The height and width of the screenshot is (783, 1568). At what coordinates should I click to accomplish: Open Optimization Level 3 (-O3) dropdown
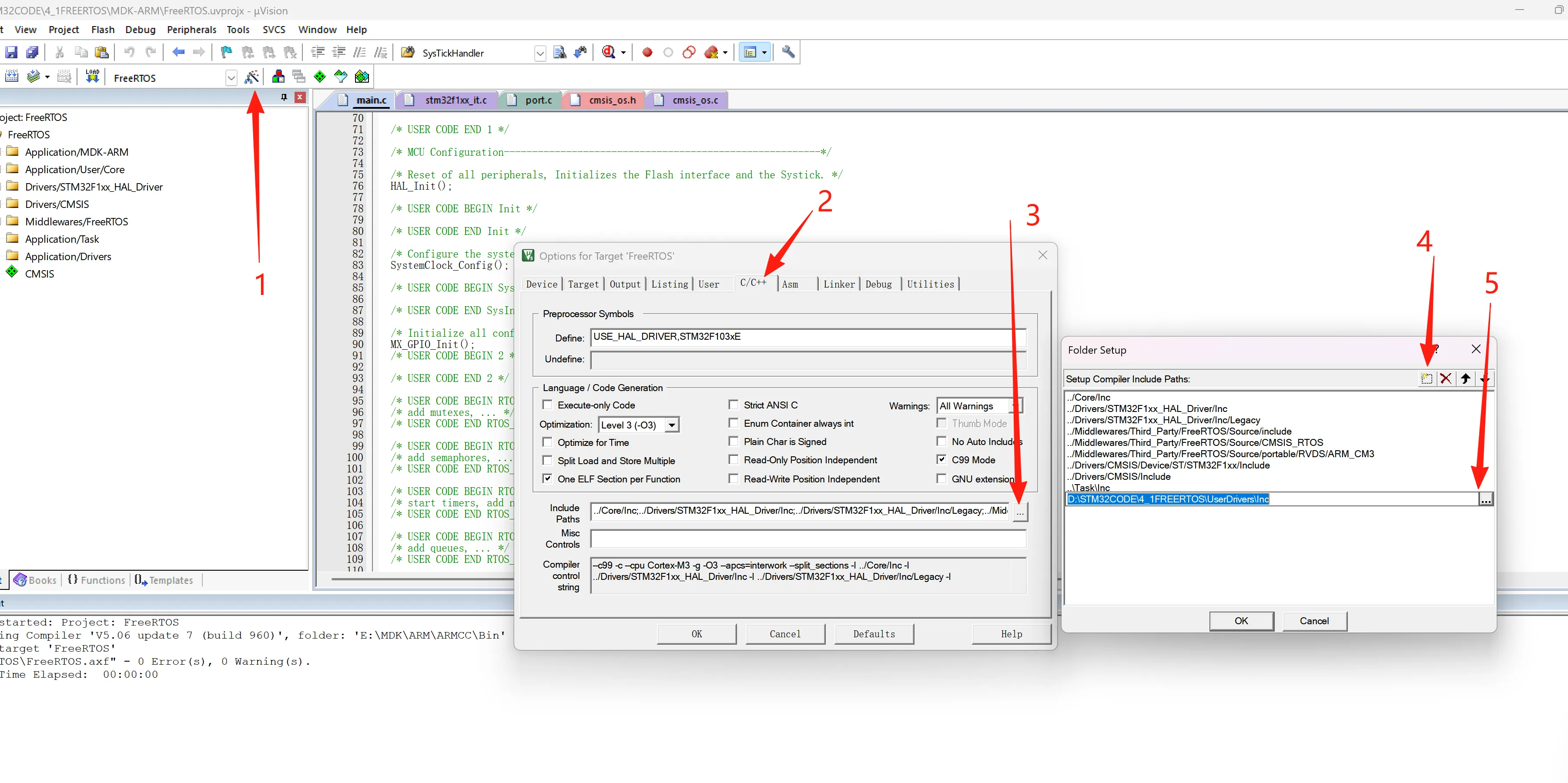[671, 425]
